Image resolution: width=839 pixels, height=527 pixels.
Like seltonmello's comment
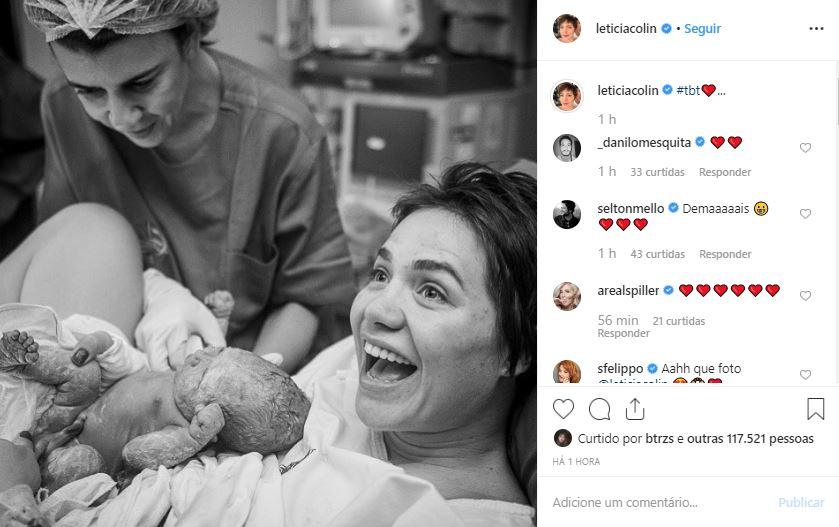pos(805,214)
